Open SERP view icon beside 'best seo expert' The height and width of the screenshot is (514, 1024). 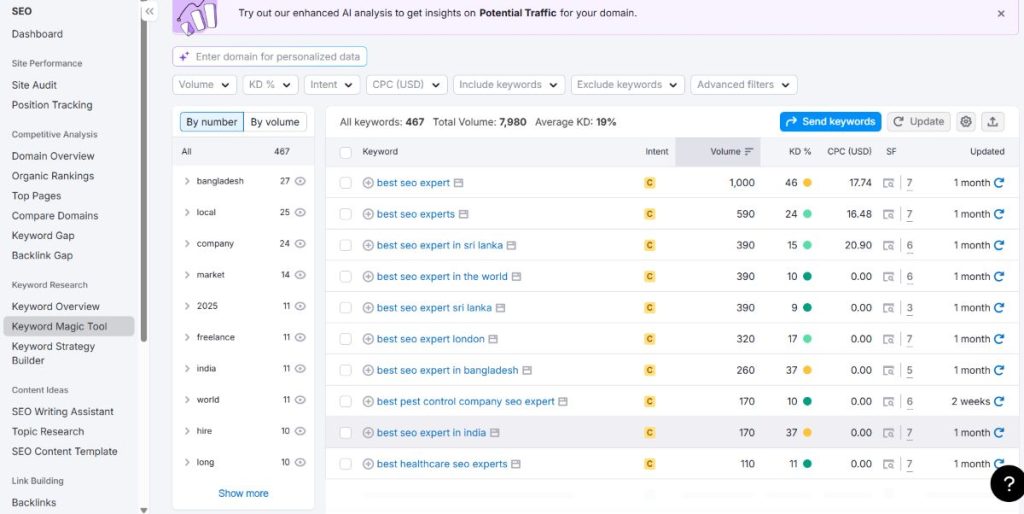coord(458,183)
